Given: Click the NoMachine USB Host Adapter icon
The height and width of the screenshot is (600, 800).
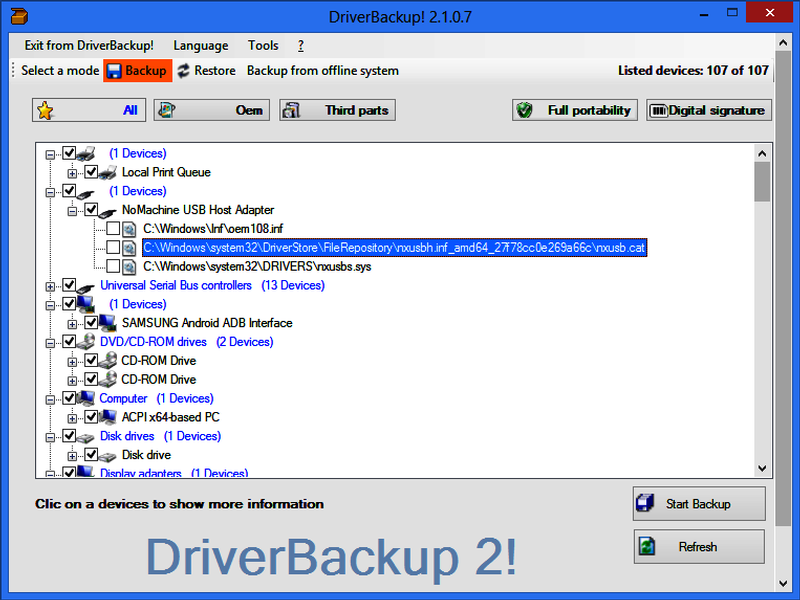Looking at the screenshot, I should 108,211.
